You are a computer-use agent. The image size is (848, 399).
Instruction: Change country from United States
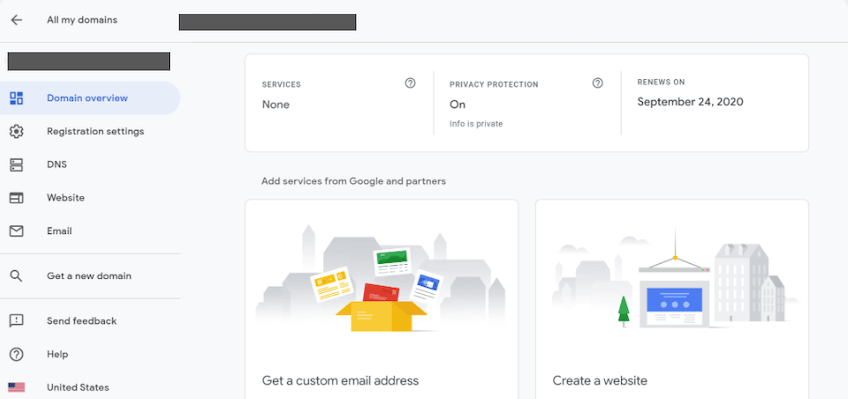tap(78, 387)
